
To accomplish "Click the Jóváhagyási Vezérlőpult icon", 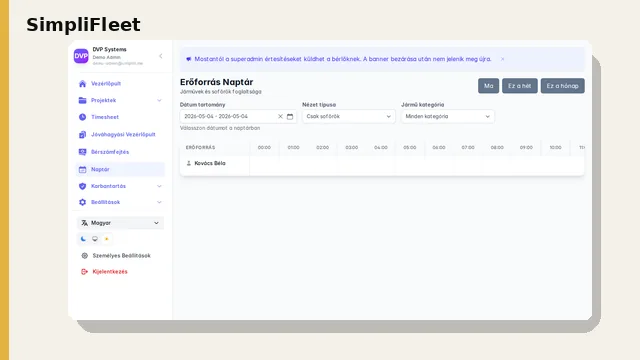I will click(82, 134).
